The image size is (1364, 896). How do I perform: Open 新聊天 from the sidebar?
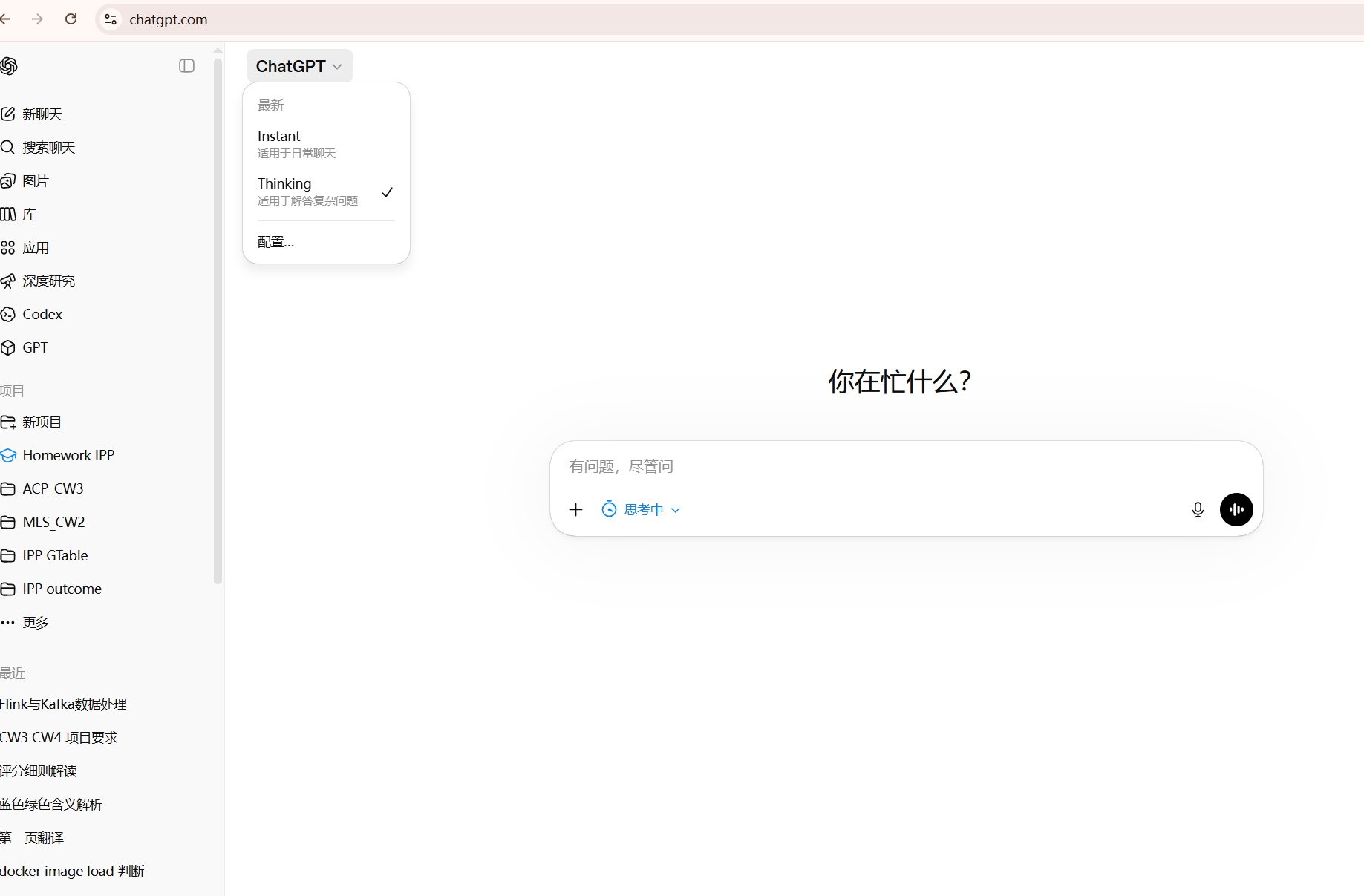coord(42,114)
